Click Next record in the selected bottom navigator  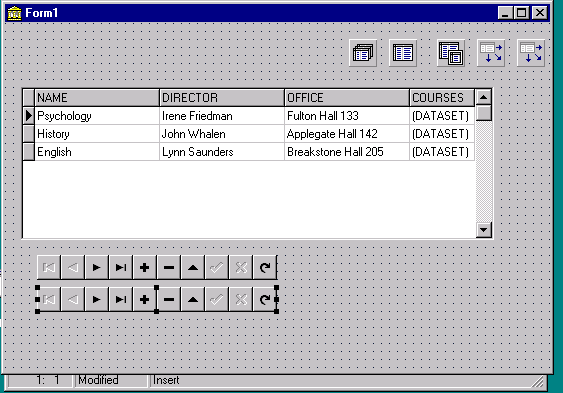point(97,299)
